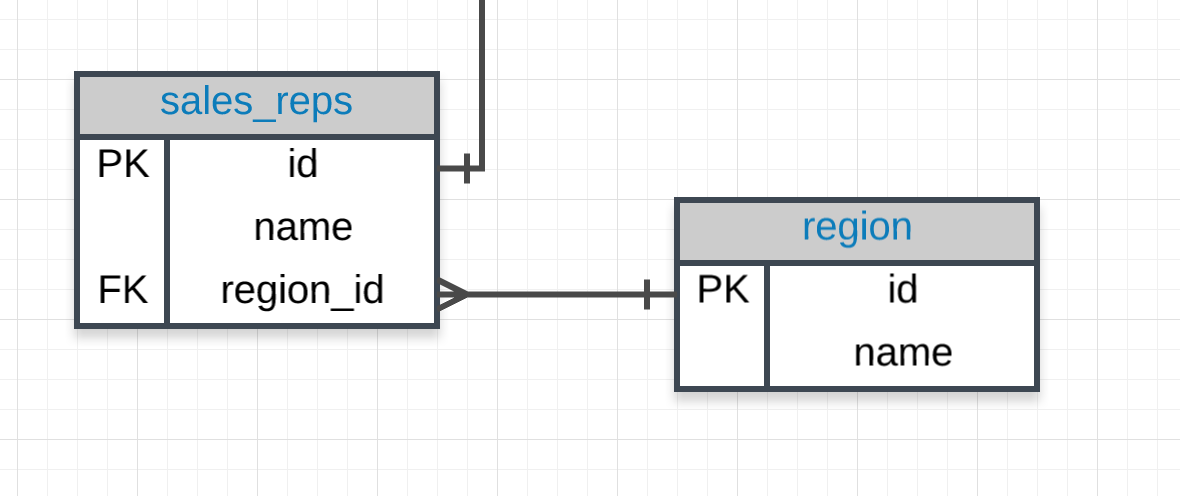Click the one-bar marker next to region table
Image resolution: width=1180 pixels, height=496 pixels.
648,294
